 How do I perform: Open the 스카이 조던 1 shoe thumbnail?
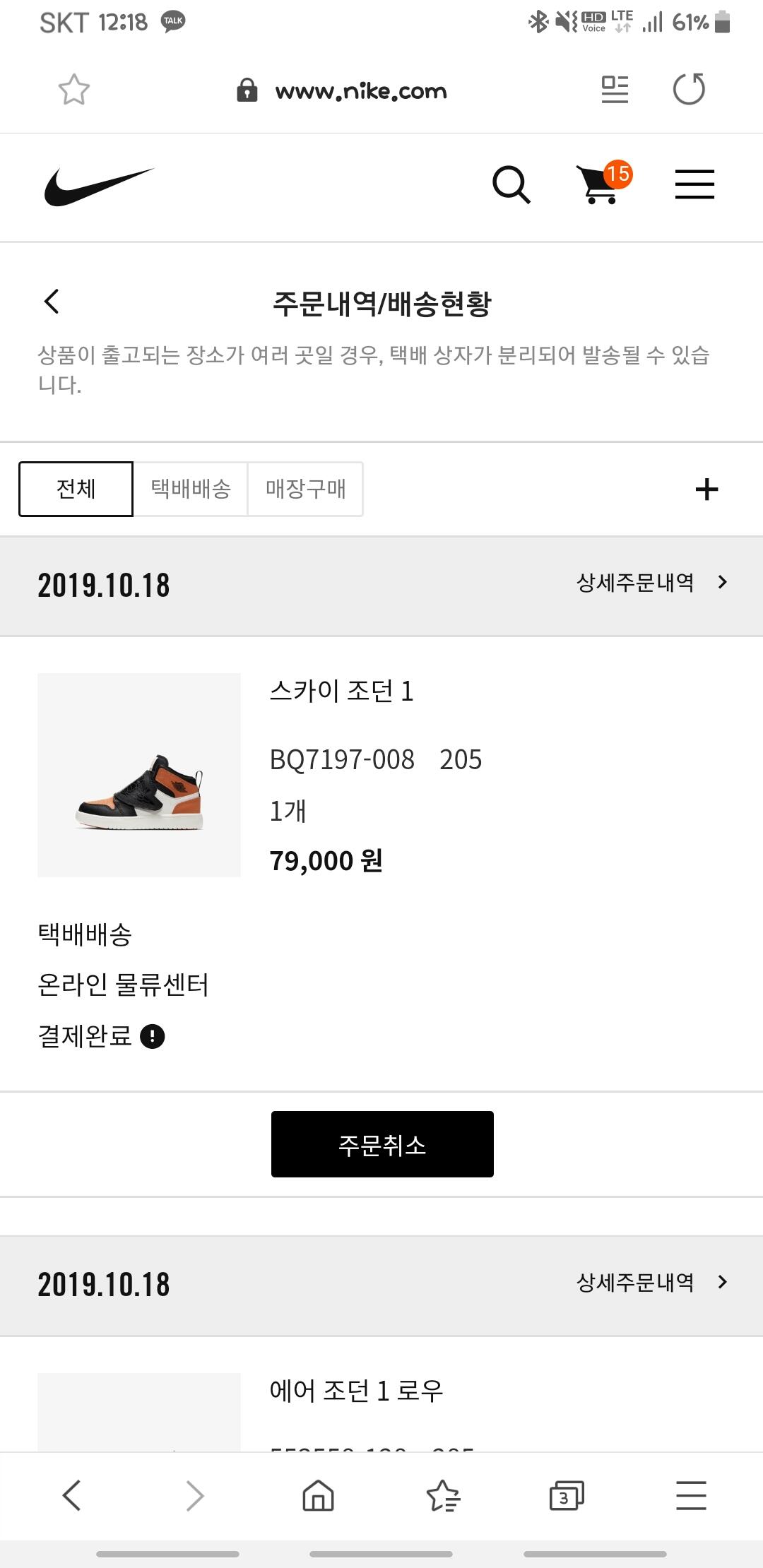point(139,775)
